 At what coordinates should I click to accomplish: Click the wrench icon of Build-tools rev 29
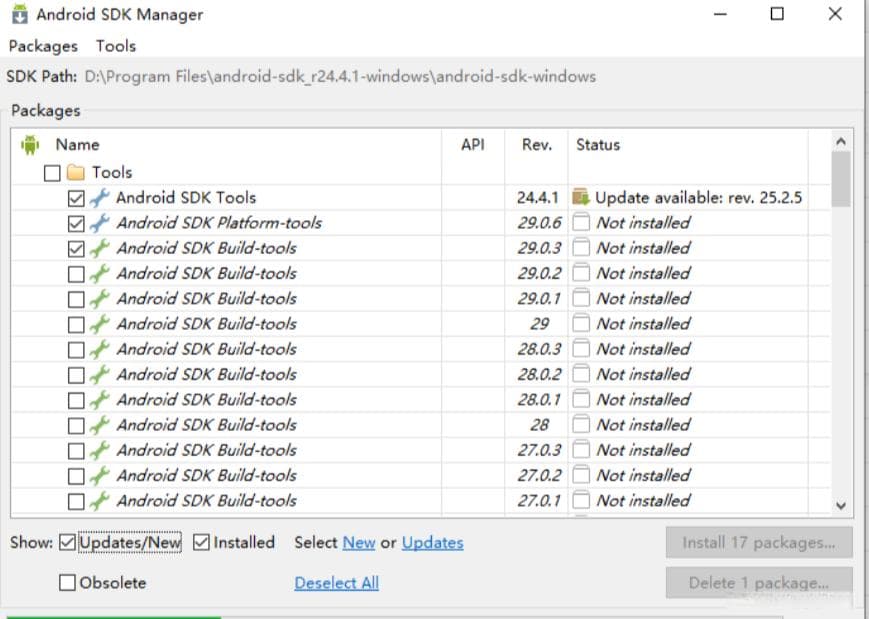coord(100,324)
